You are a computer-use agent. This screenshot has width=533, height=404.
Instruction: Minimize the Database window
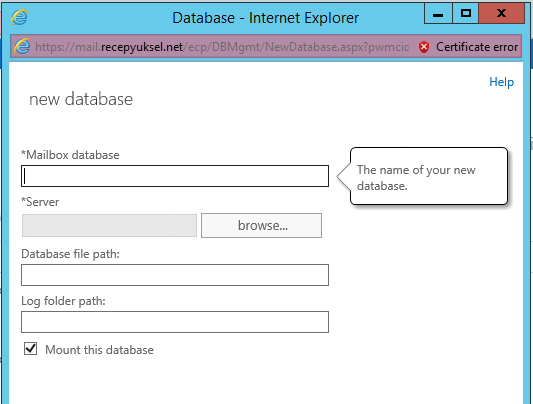(438, 13)
